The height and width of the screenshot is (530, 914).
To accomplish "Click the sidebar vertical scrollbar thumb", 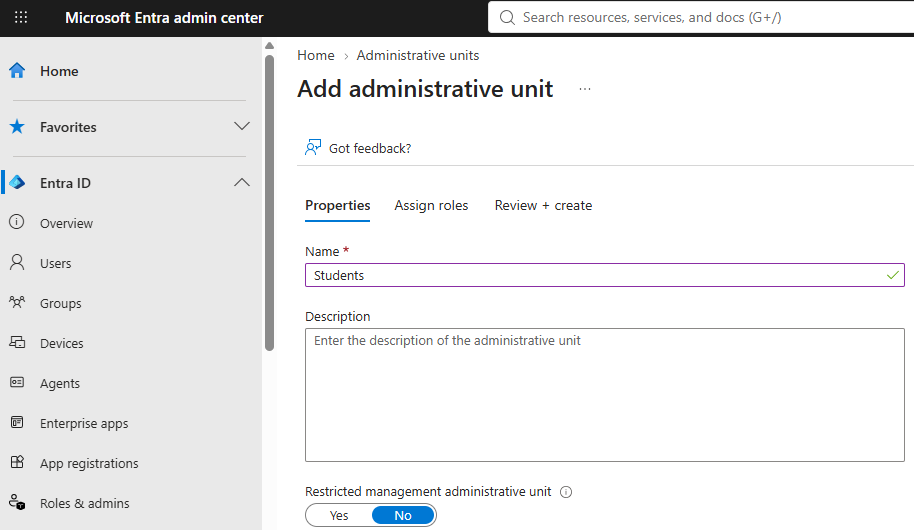I will coord(269,203).
